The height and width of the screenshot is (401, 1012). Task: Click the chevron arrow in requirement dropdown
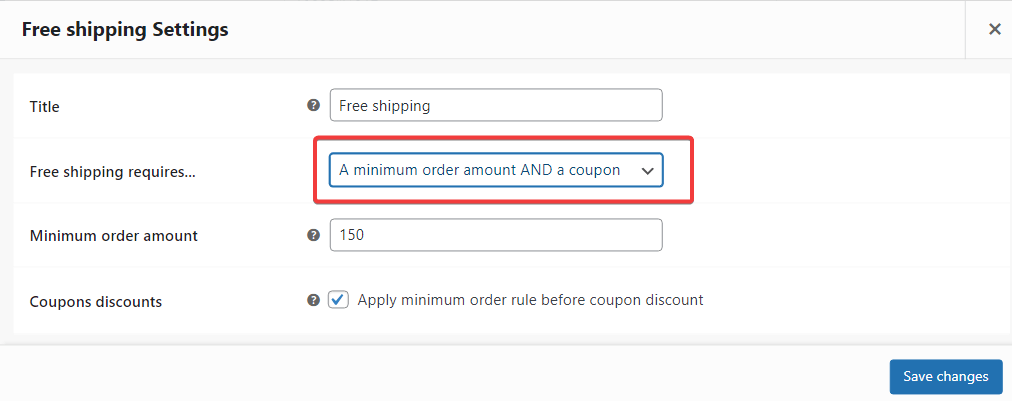(x=647, y=171)
